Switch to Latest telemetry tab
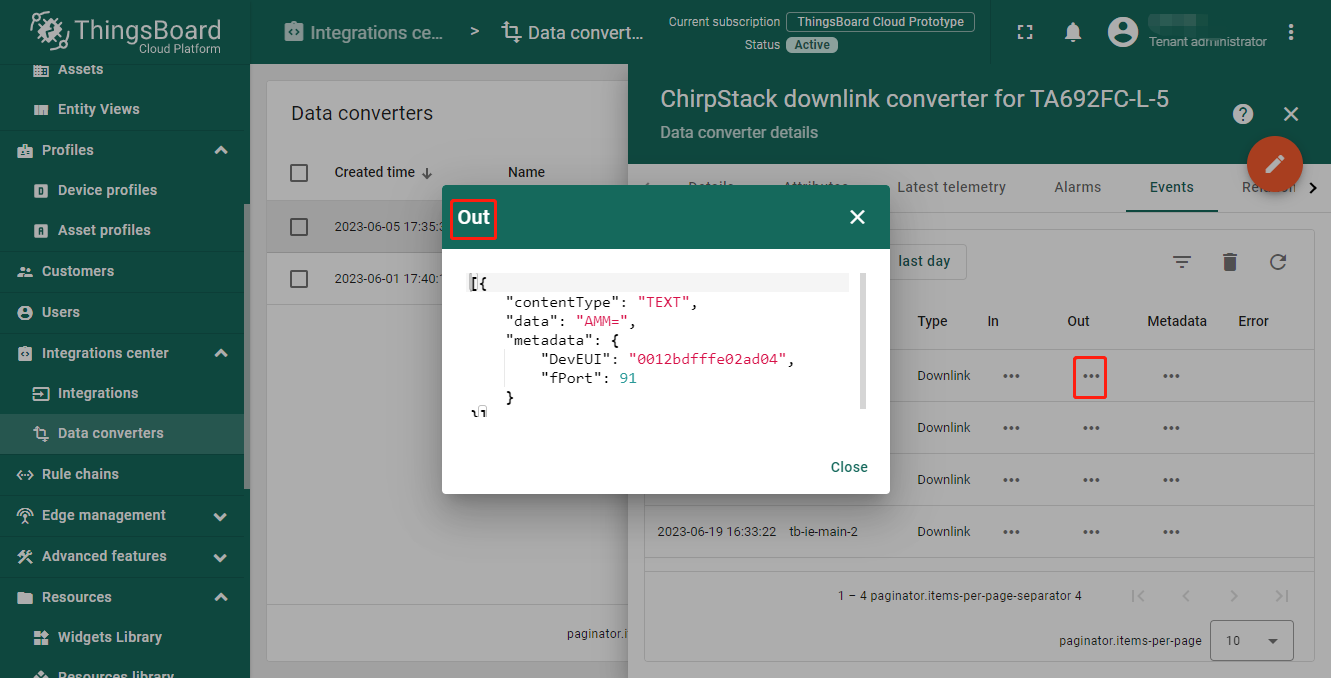This screenshot has width=1331, height=678. tap(951, 187)
